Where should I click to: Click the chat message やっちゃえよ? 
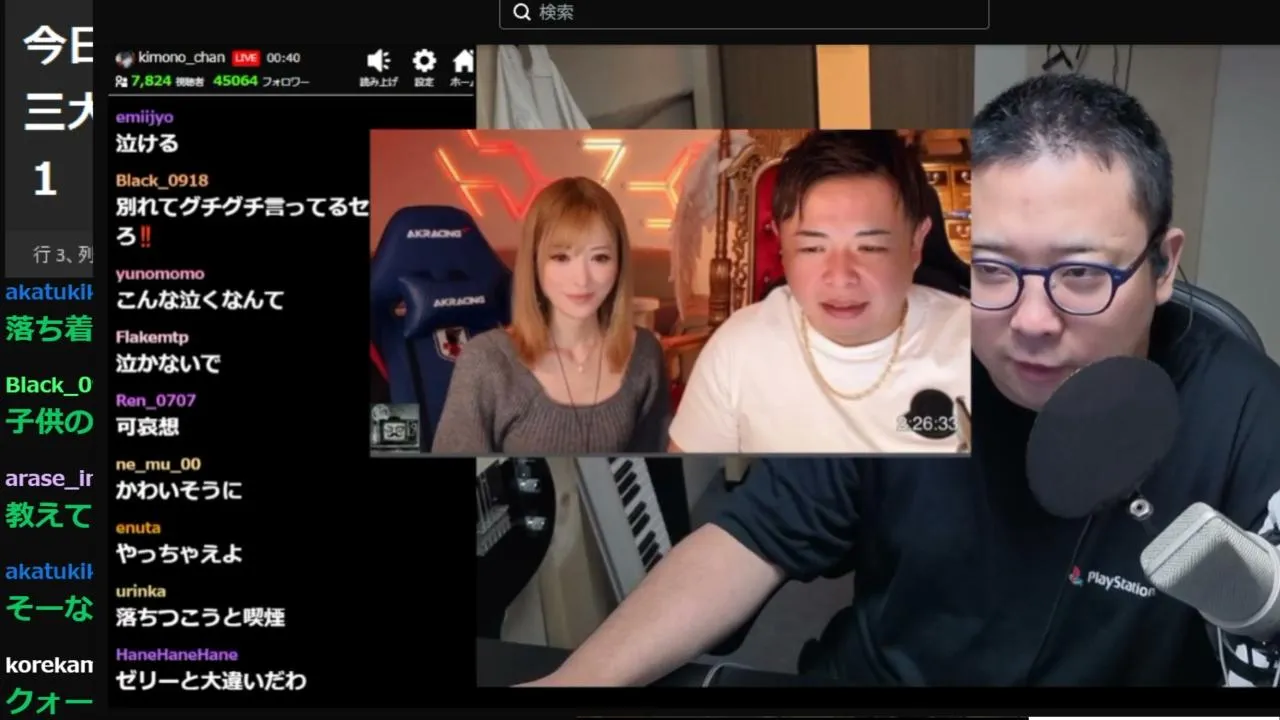(179, 553)
